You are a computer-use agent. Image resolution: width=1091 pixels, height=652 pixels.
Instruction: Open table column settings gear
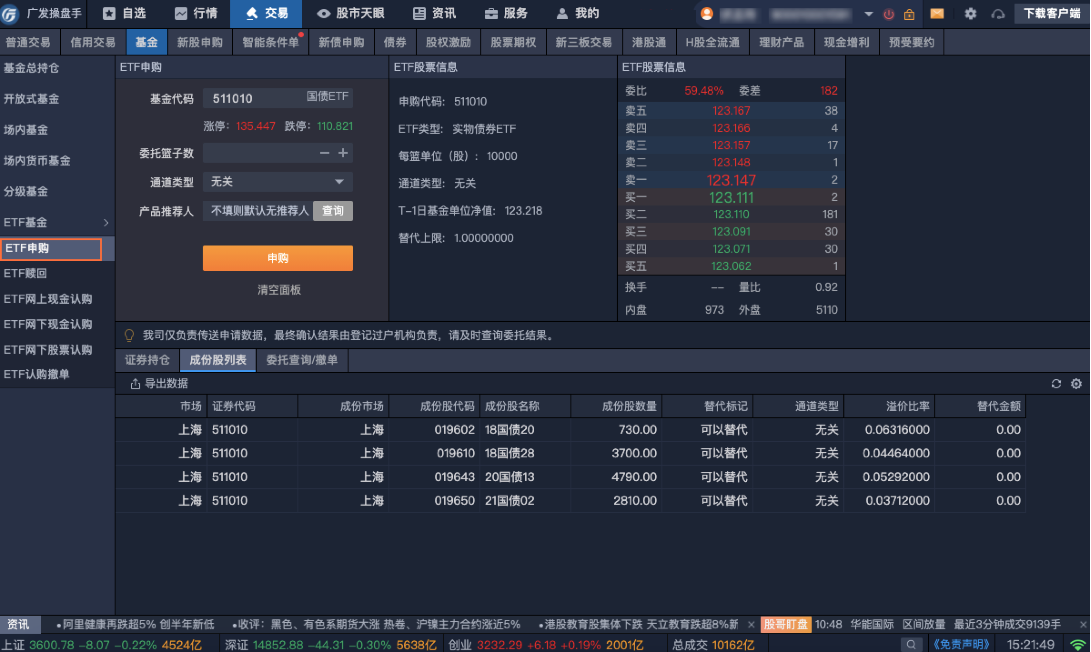click(x=1076, y=384)
